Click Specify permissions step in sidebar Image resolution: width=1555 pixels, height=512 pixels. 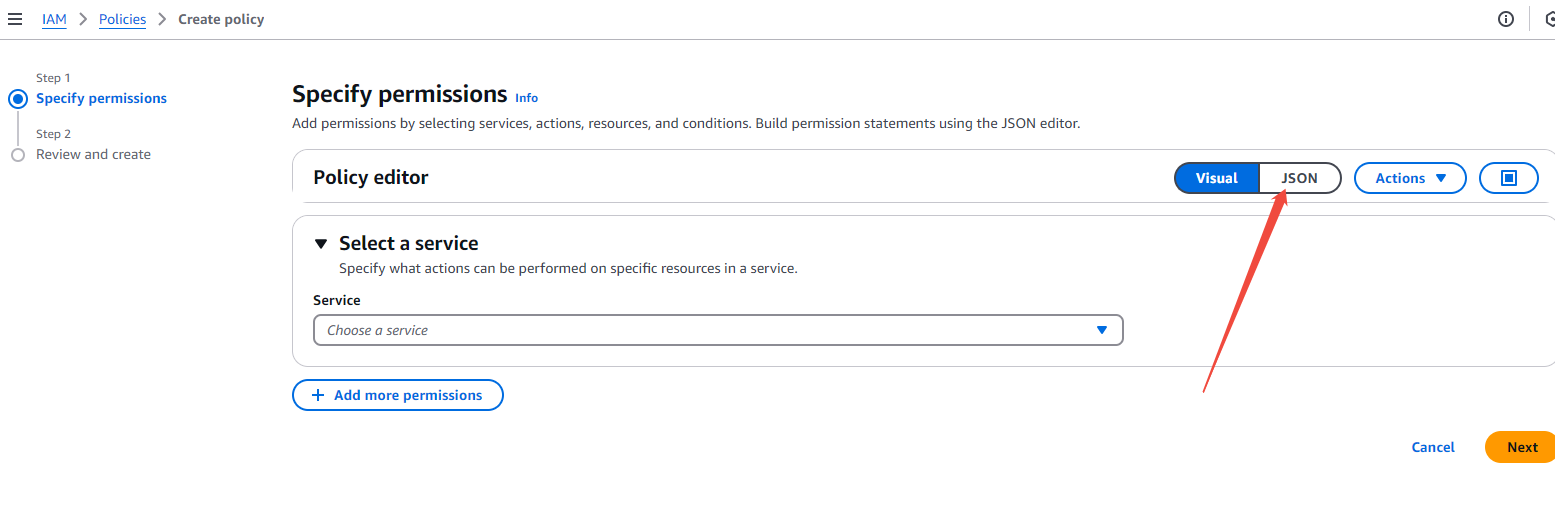click(101, 98)
